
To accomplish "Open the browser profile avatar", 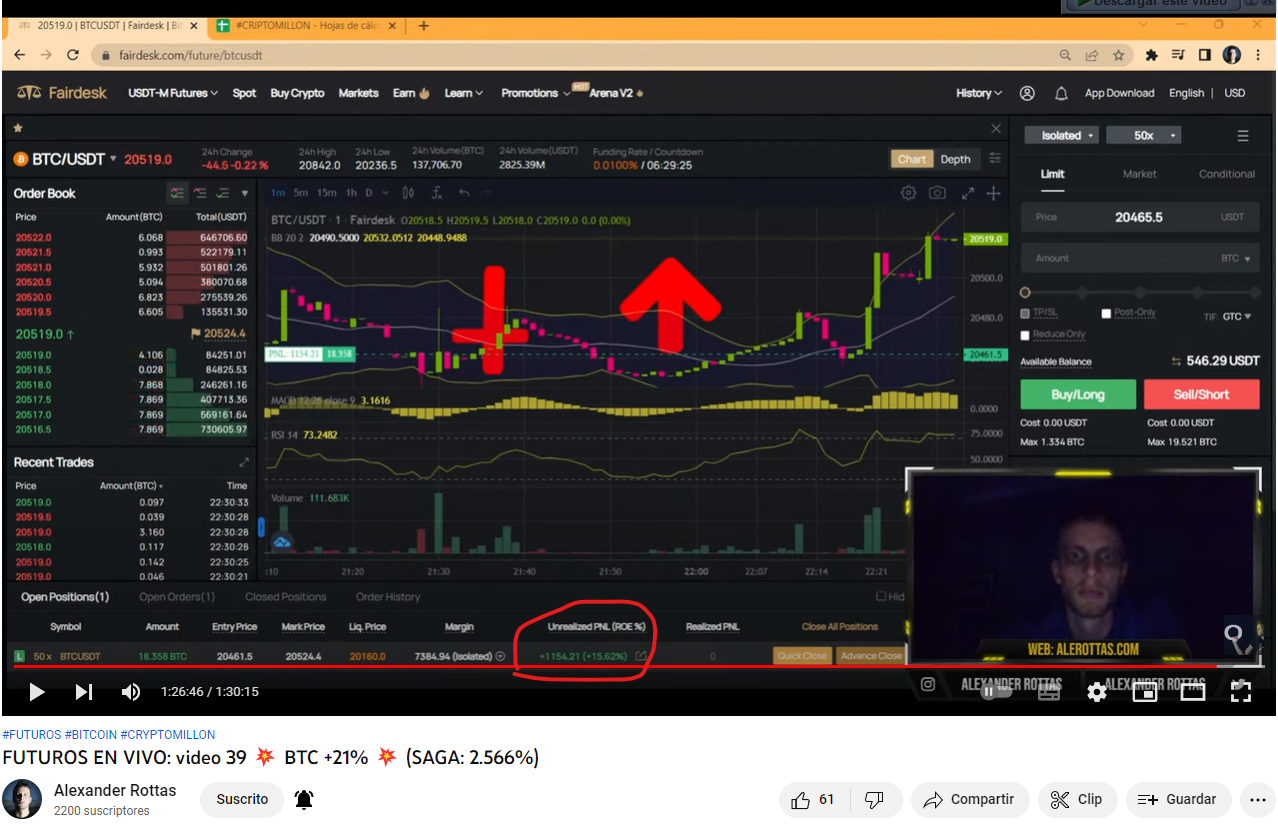I will (1232, 55).
